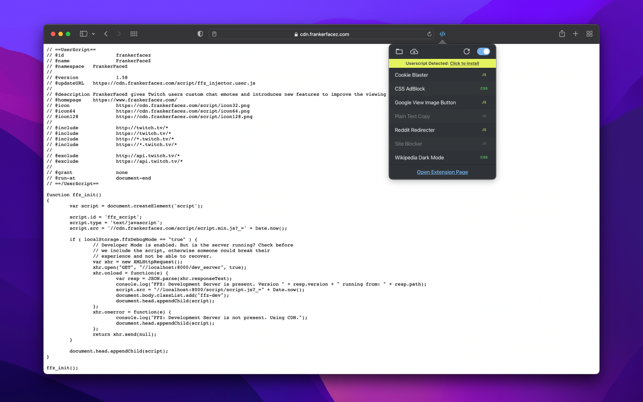Turn off the Userscripts global toggle switch

click(483, 52)
